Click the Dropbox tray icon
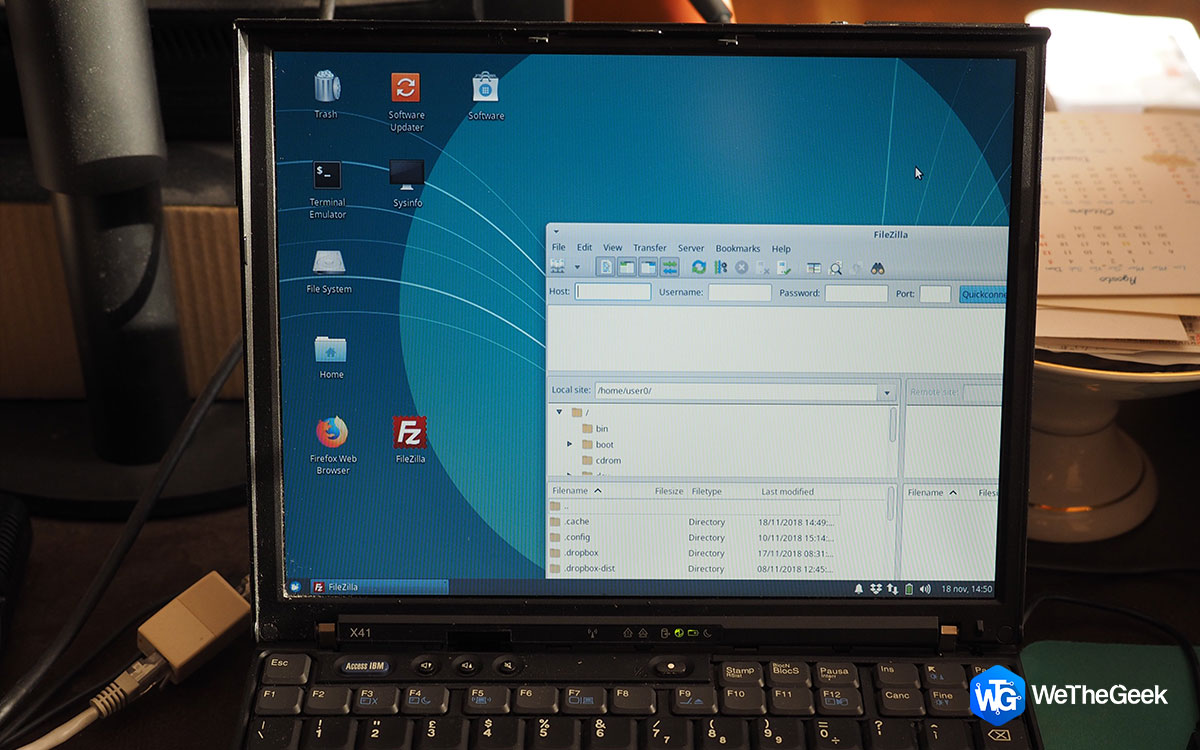1200x750 pixels. pos(875,589)
